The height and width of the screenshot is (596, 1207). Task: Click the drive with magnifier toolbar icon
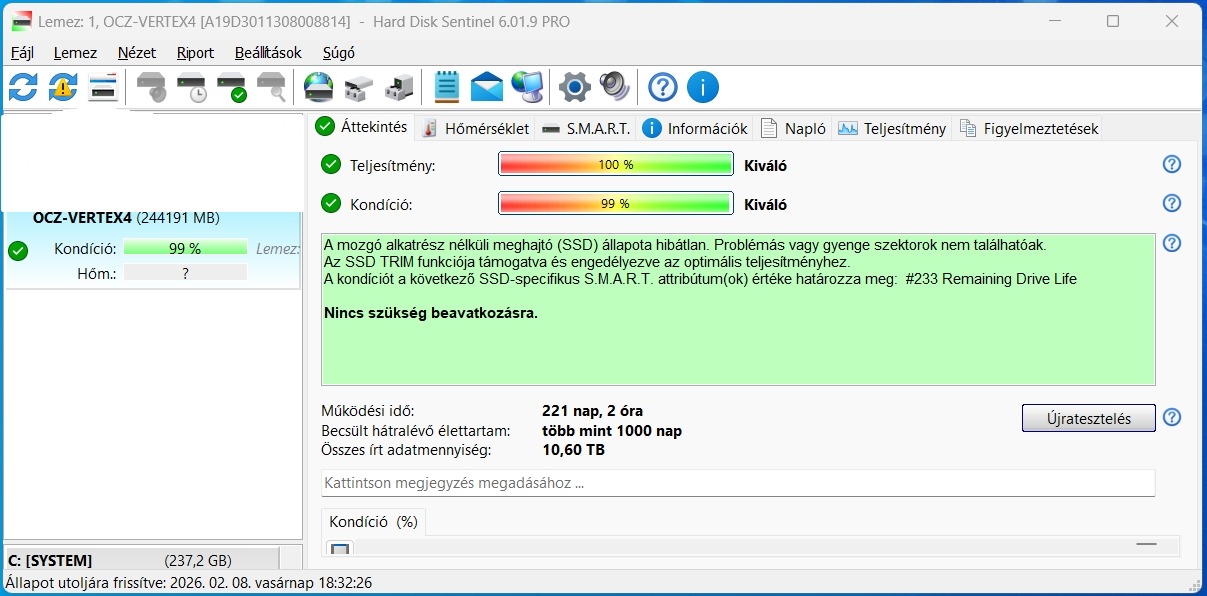click(271, 88)
